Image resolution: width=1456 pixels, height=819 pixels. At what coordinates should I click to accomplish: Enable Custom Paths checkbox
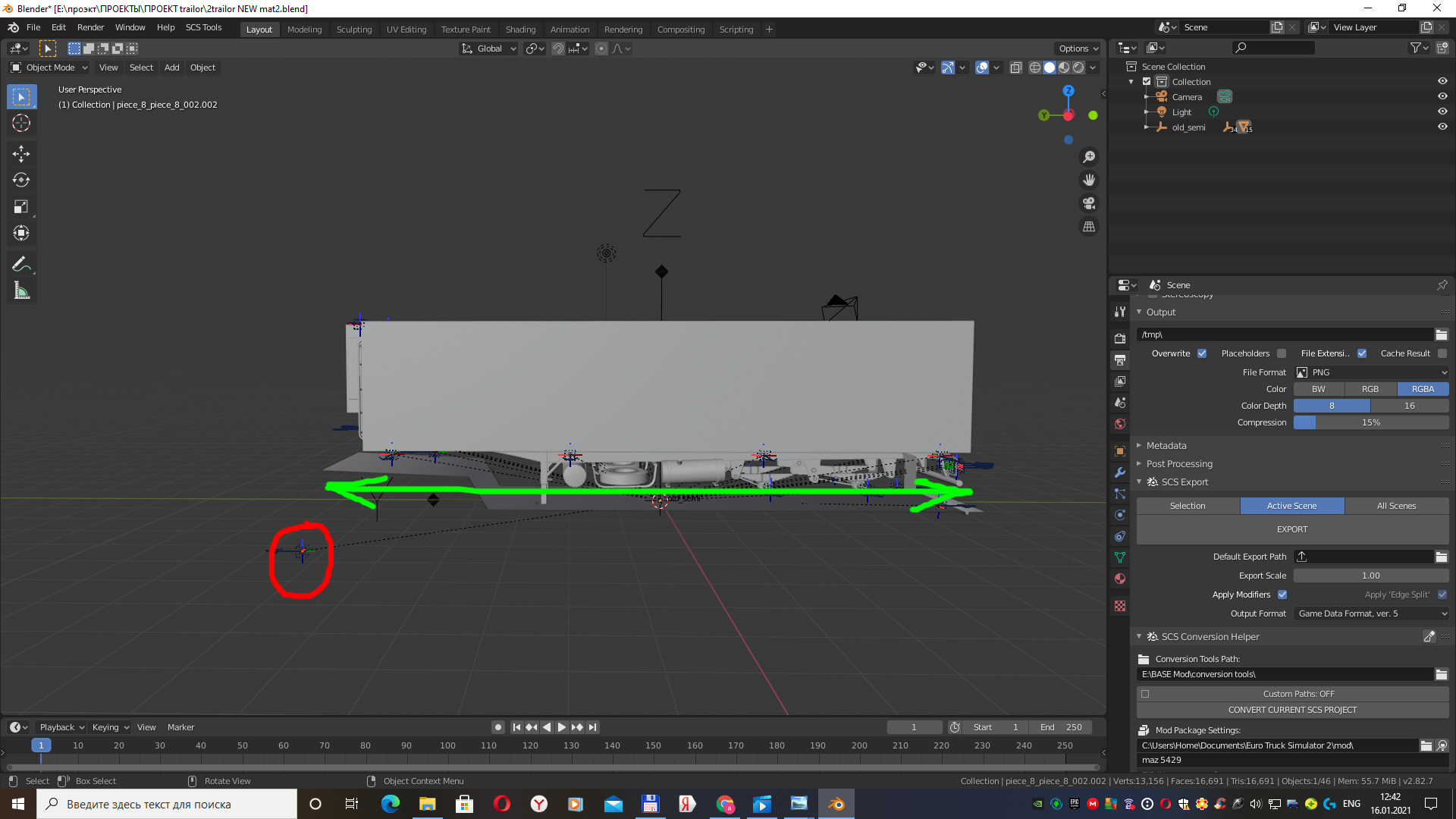coord(1145,694)
